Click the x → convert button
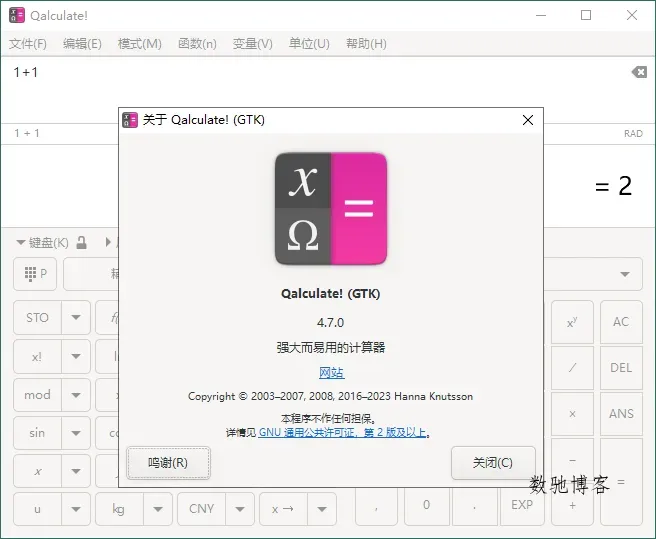 [283, 509]
